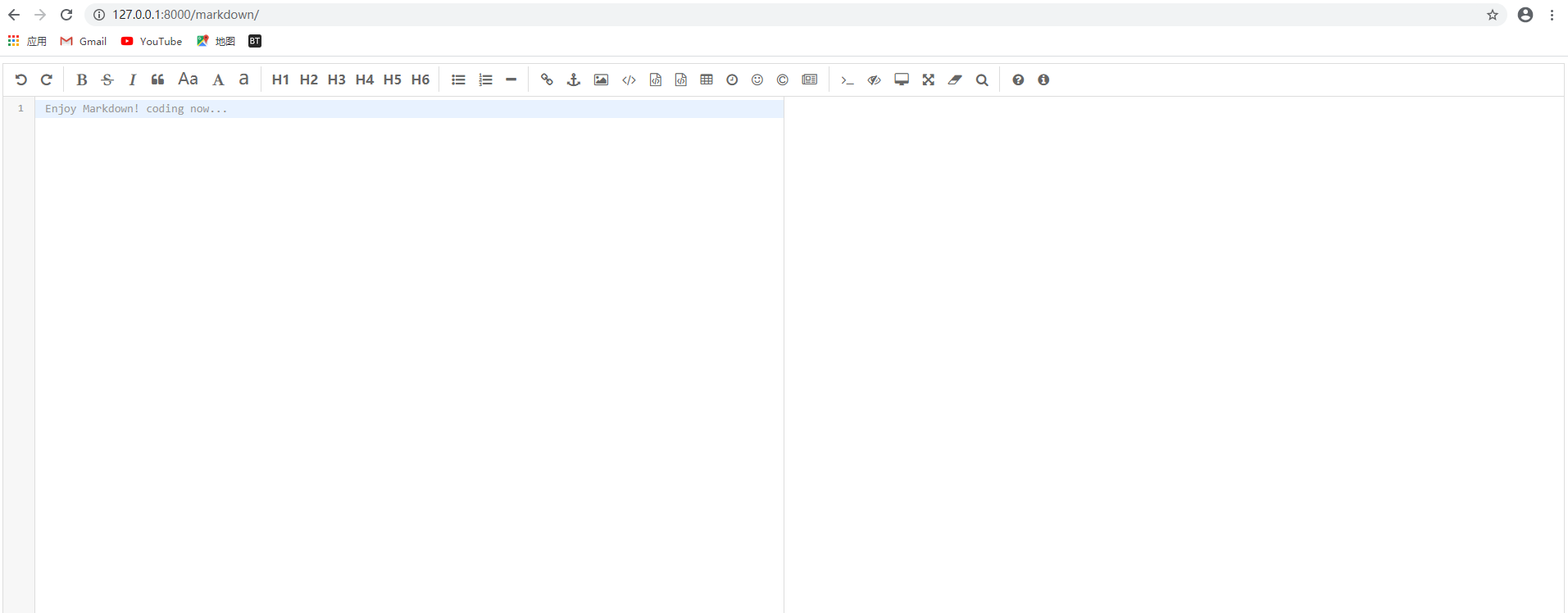Viewport: 1568px width, 613px height.
Task: Clear editor content with eraser
Action: [x=955, y=79]
